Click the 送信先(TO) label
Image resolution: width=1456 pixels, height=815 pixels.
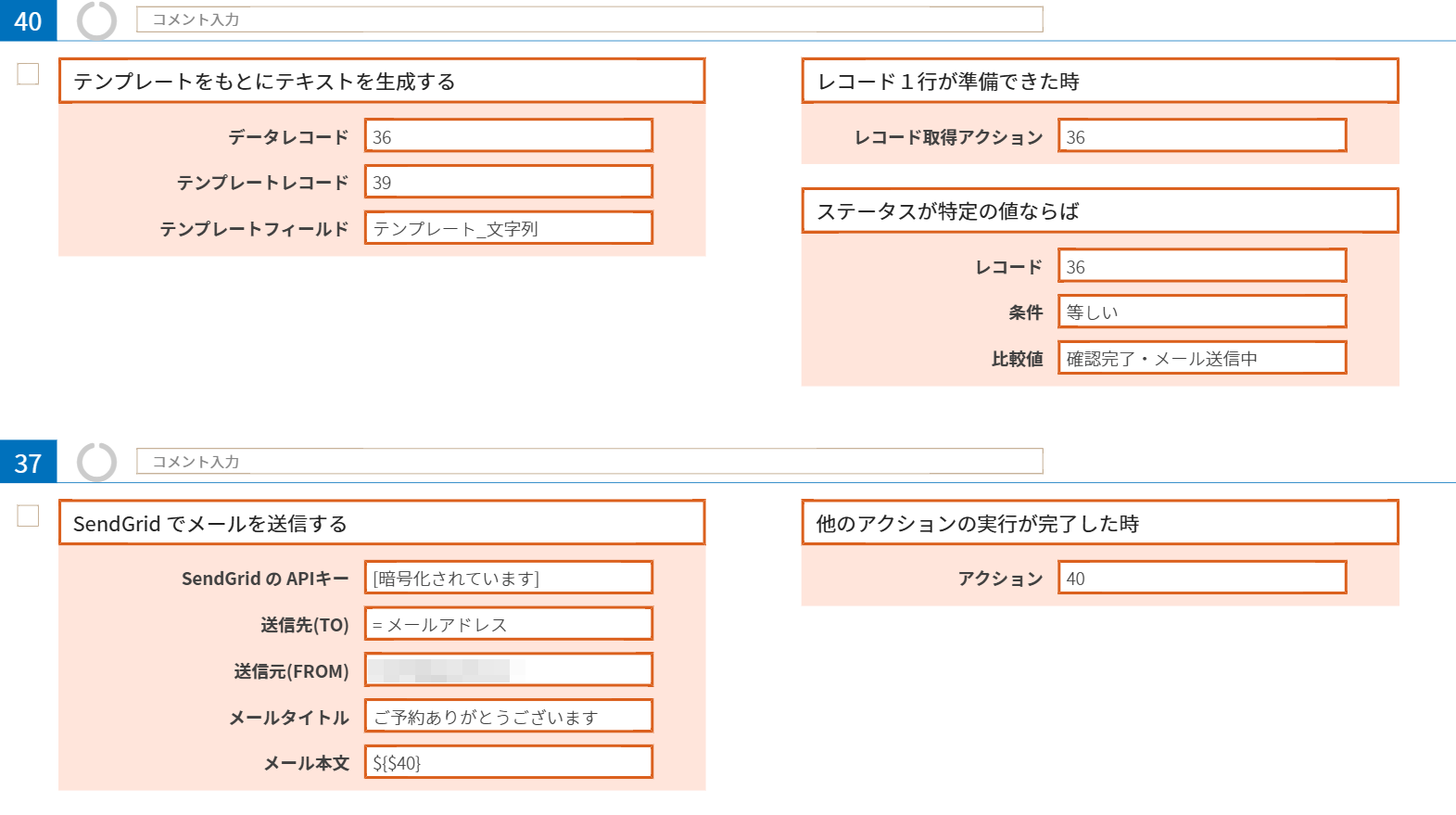(x=305, y=625)
